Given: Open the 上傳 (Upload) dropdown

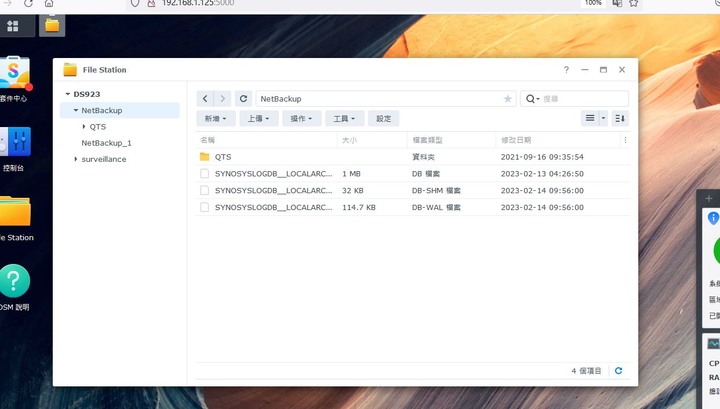Looking at the screenshot, I should click(259, 118).
